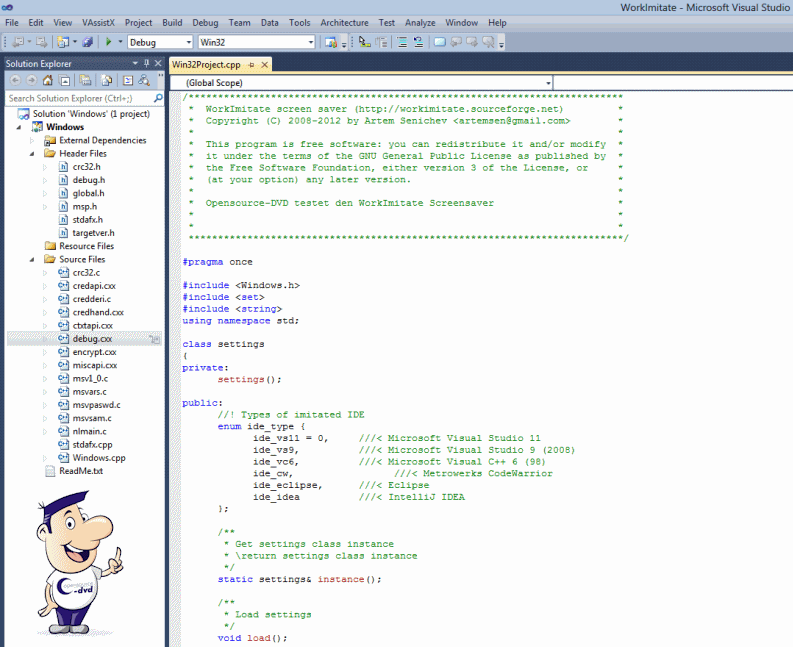Image resolution: width=793 pixels, height=647 pixels.
Task: Click the Solution Explorer back arrow
Action: pyautogui.click(x=14, y=80)
